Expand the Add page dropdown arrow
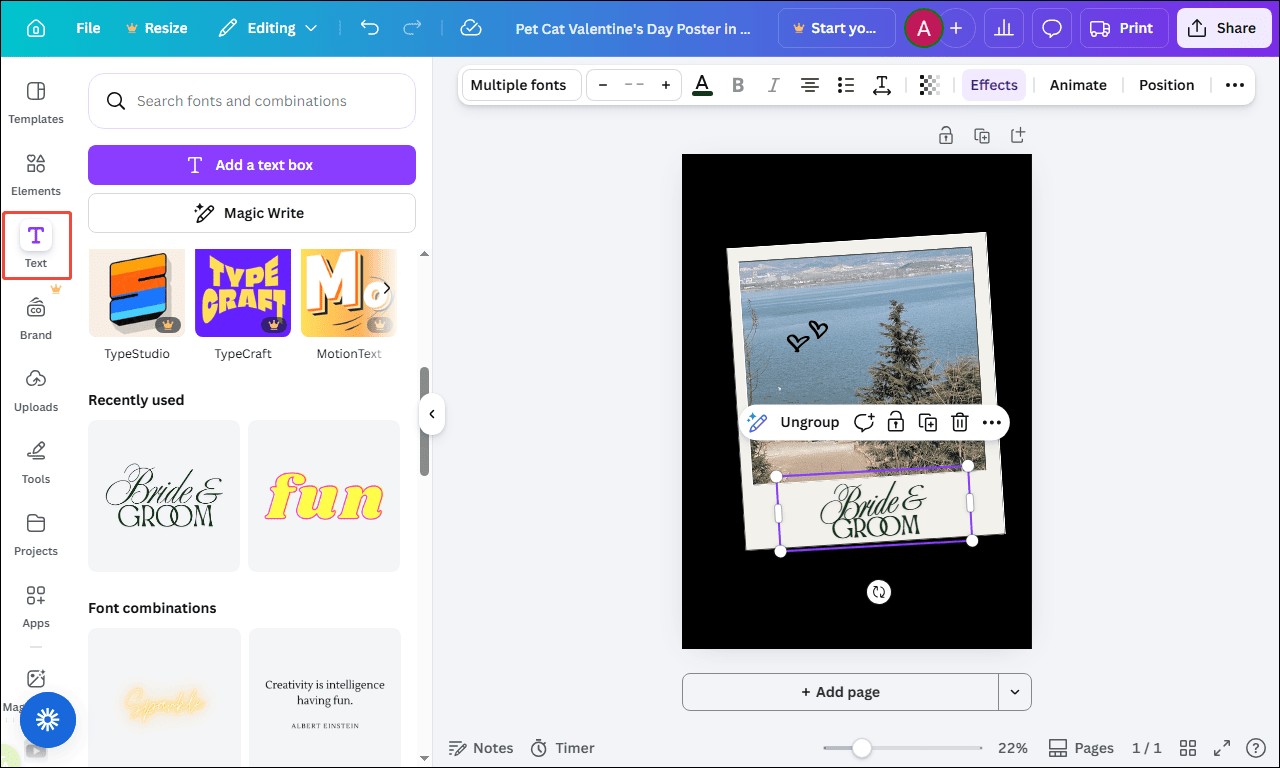 pos(1014,691)
